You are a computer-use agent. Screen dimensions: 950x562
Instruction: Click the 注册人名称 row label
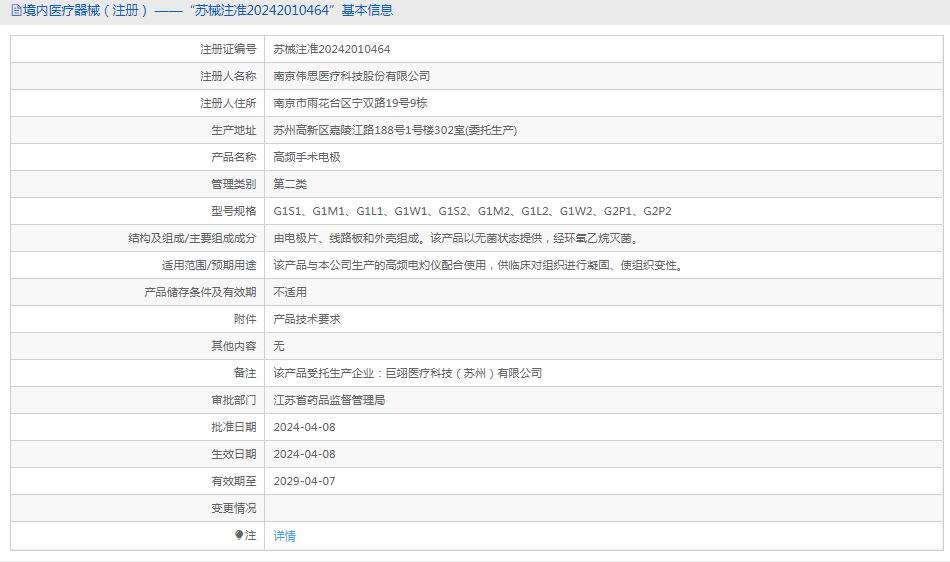click(x=228, y=76)
